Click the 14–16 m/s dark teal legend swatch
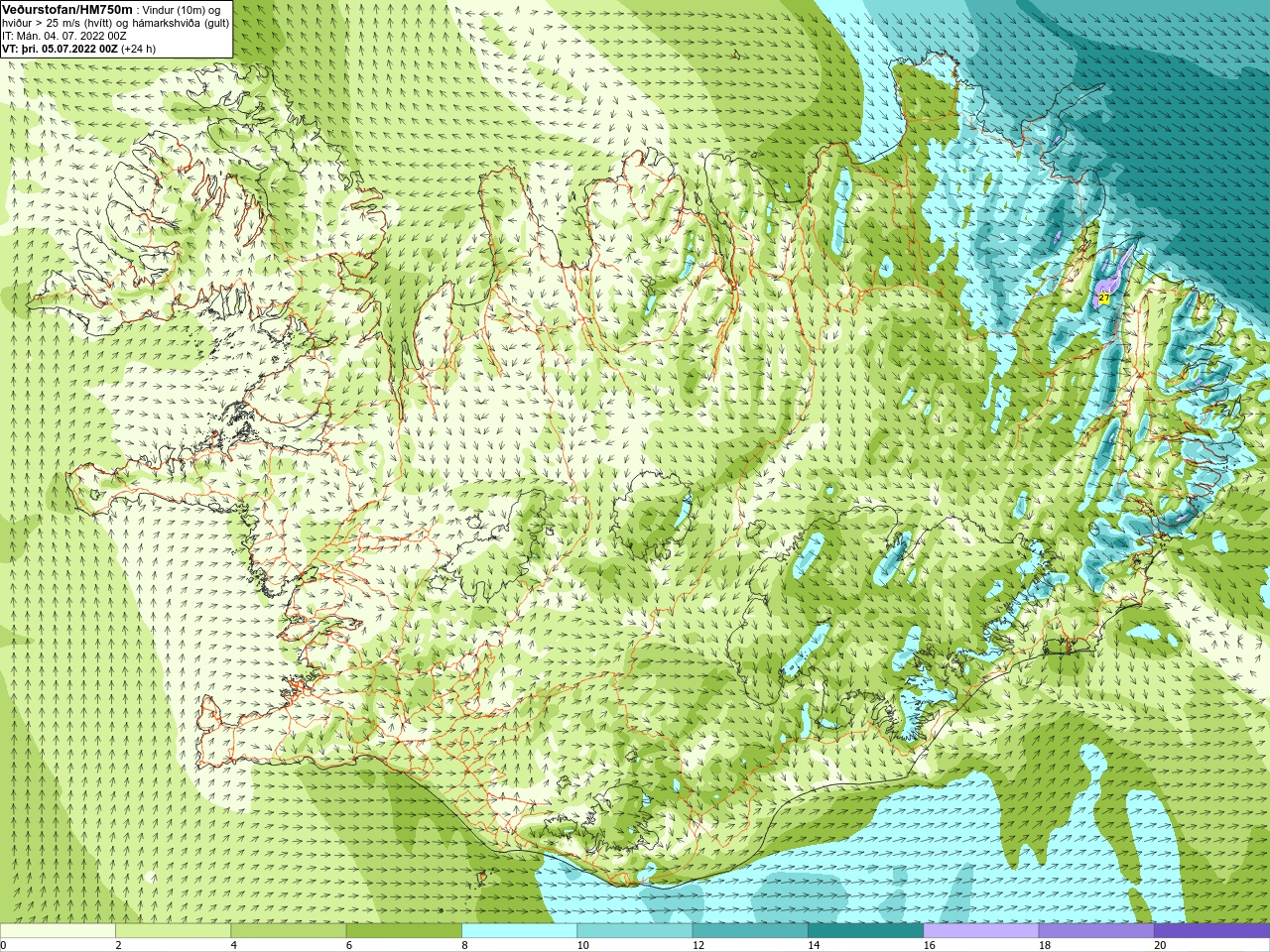This screenshot has width=1270, height=952. 865,930
